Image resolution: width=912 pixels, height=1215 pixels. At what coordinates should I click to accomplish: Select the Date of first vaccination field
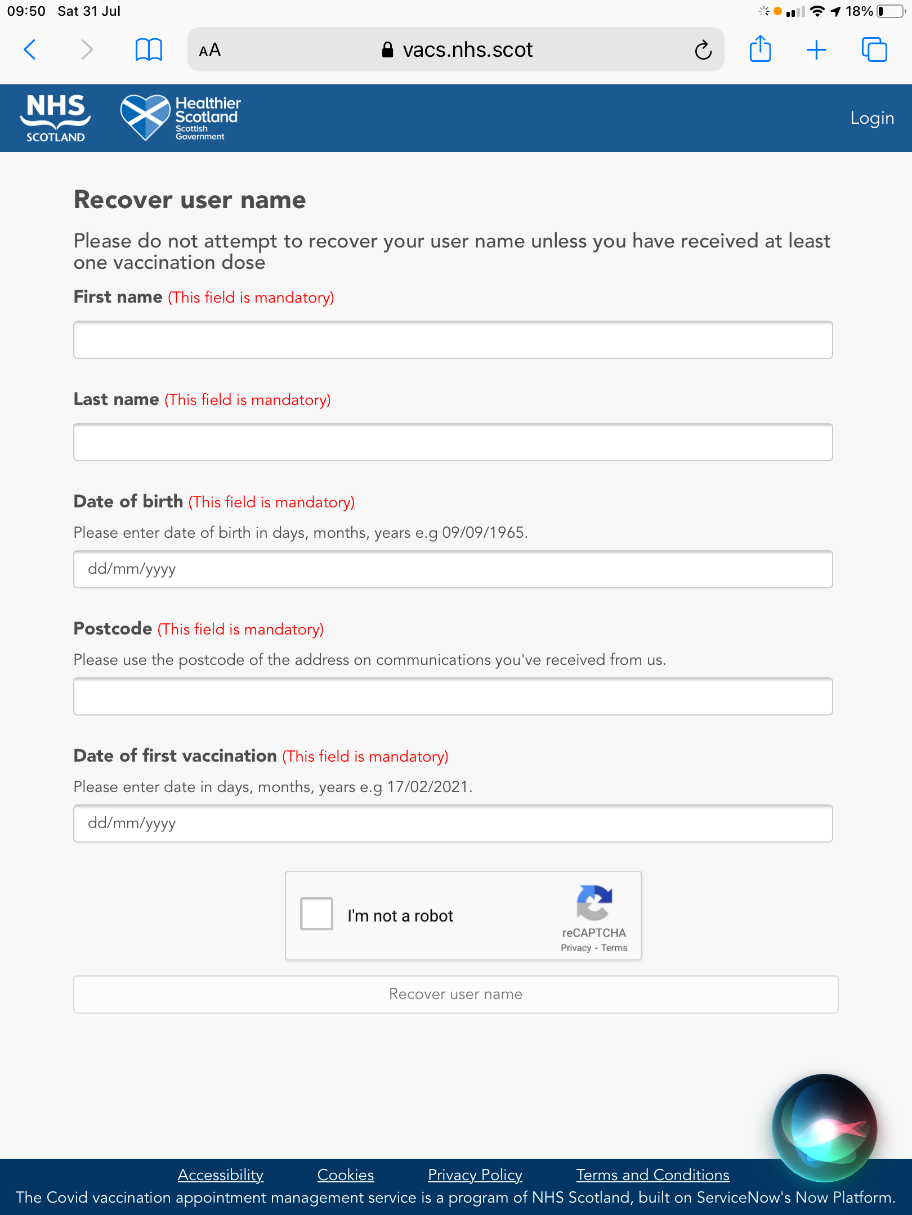point(453,824)
